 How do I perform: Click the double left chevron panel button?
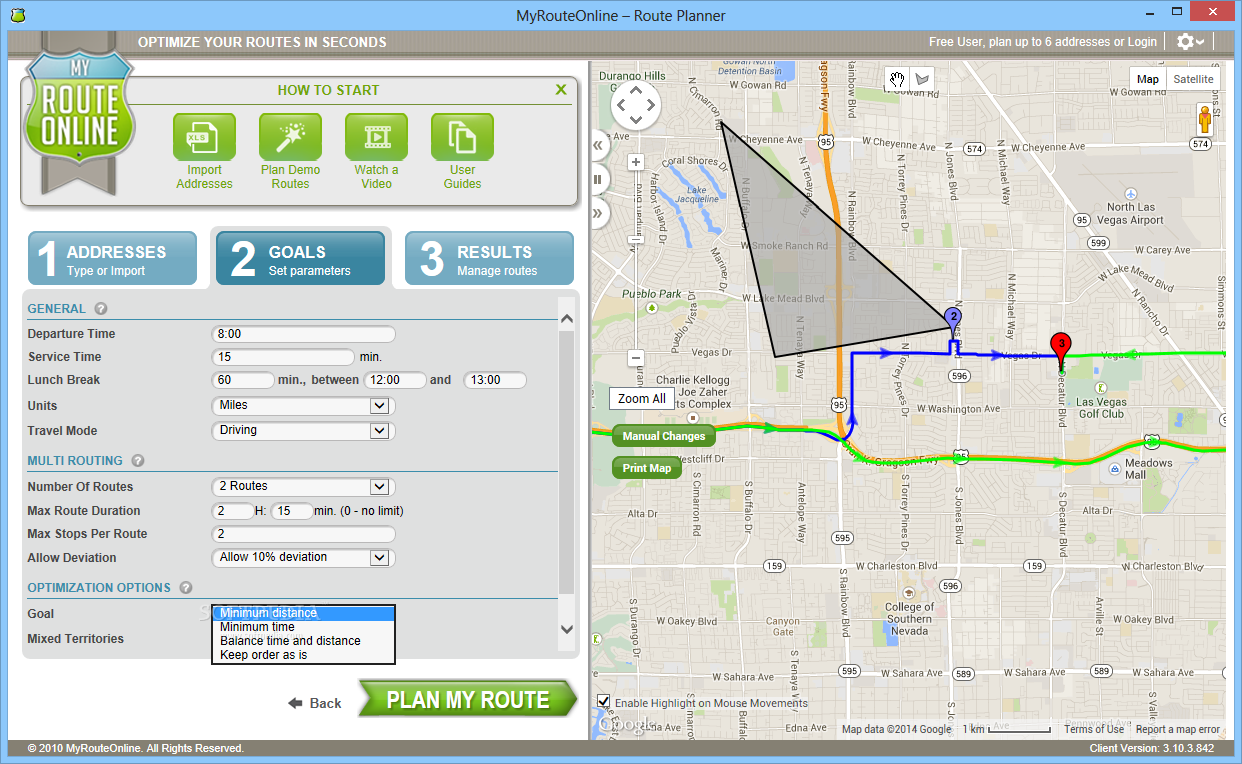pyautogui.click(x=599, y=146)
